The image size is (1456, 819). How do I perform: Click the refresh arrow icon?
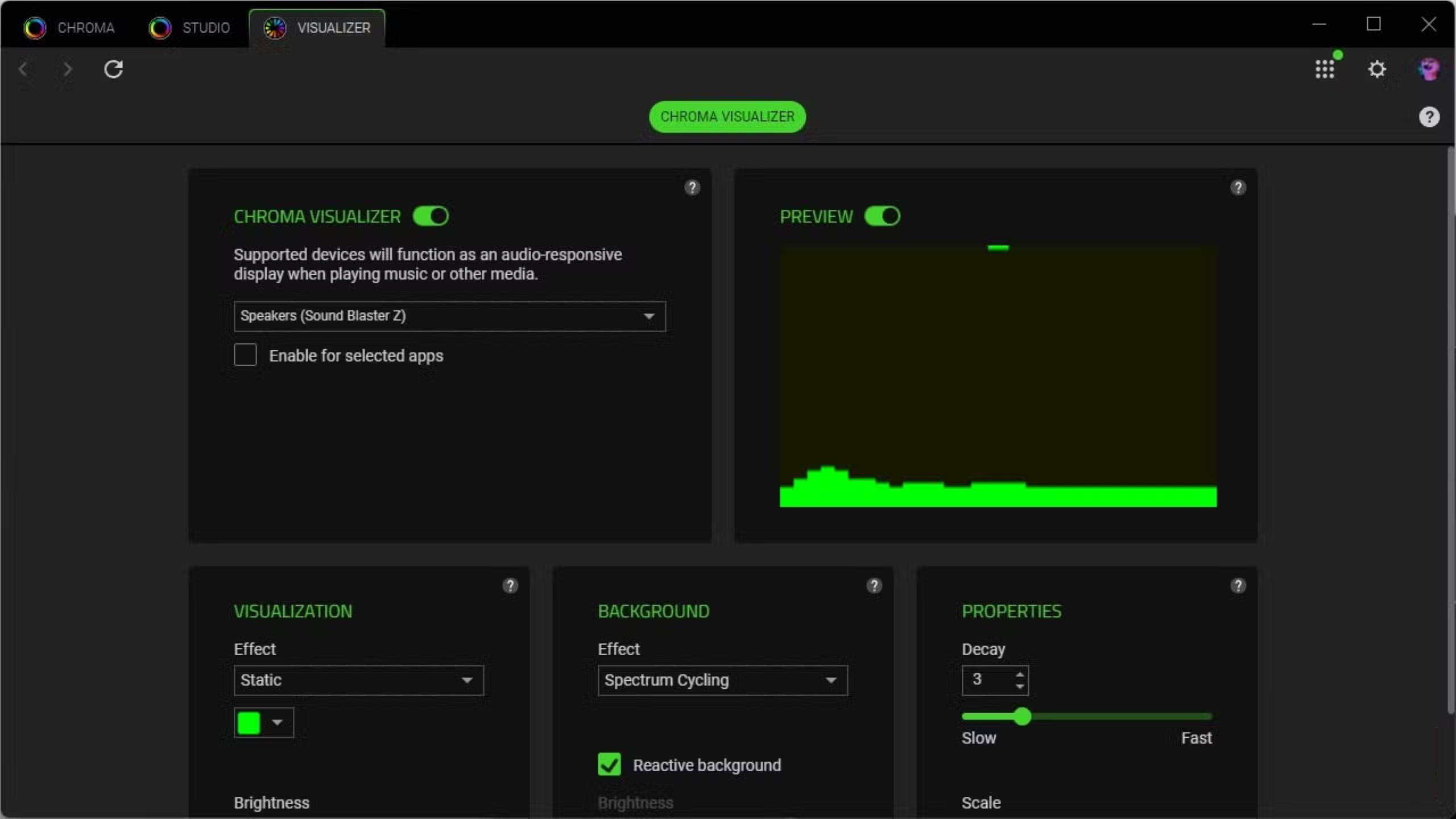(x=113, y=69)
